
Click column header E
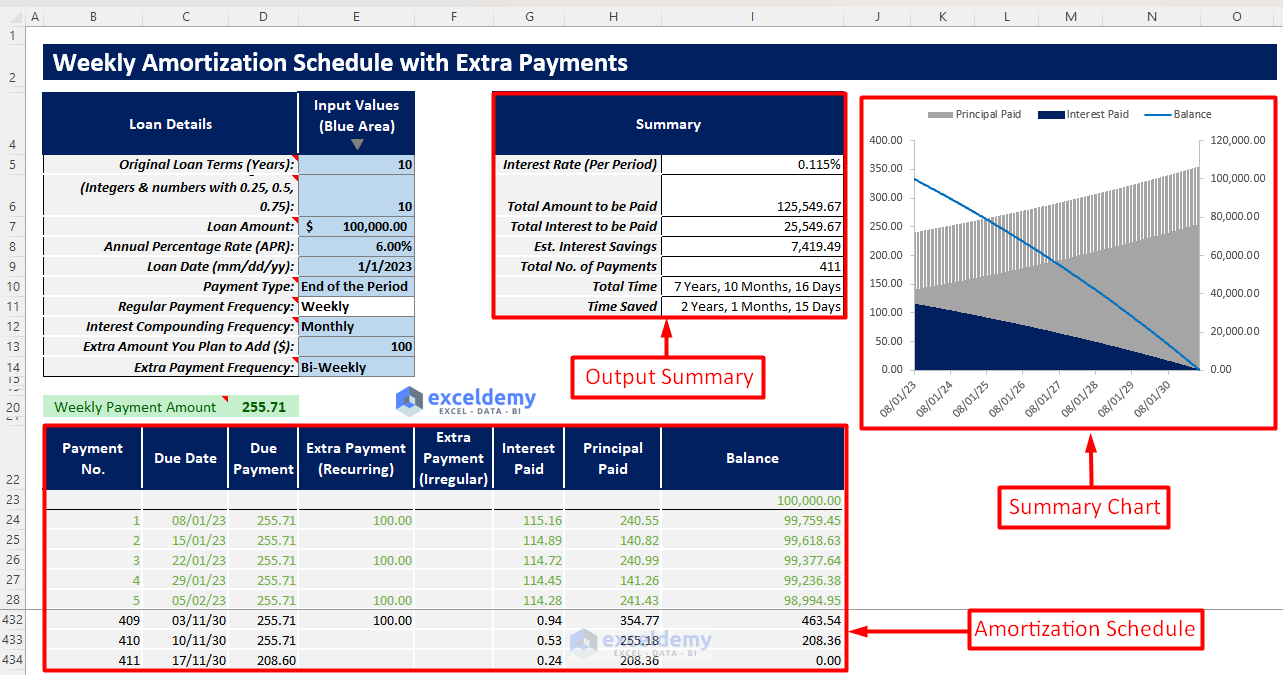coord(356,16)
